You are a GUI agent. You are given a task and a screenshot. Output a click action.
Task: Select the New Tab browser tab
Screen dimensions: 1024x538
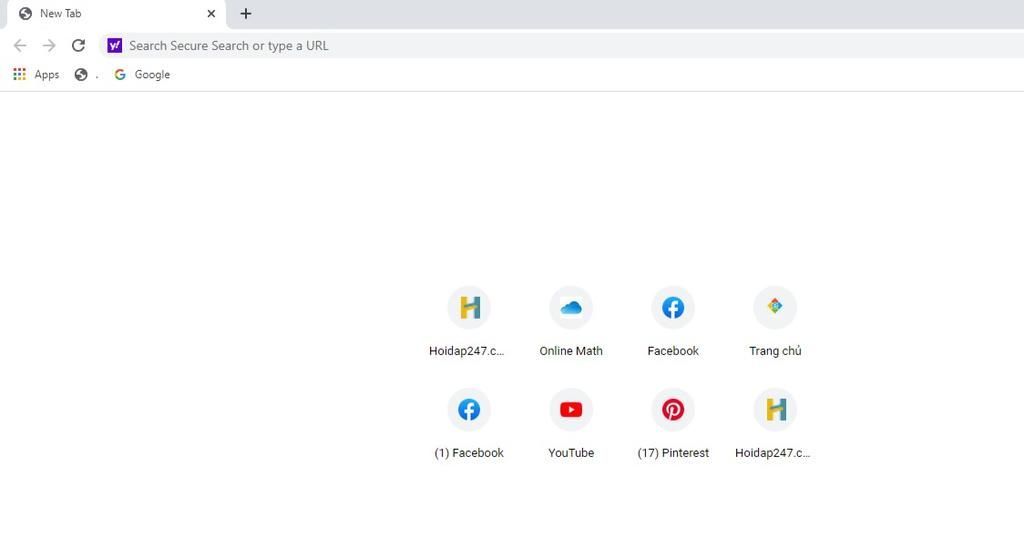click(x=116, y=14)
